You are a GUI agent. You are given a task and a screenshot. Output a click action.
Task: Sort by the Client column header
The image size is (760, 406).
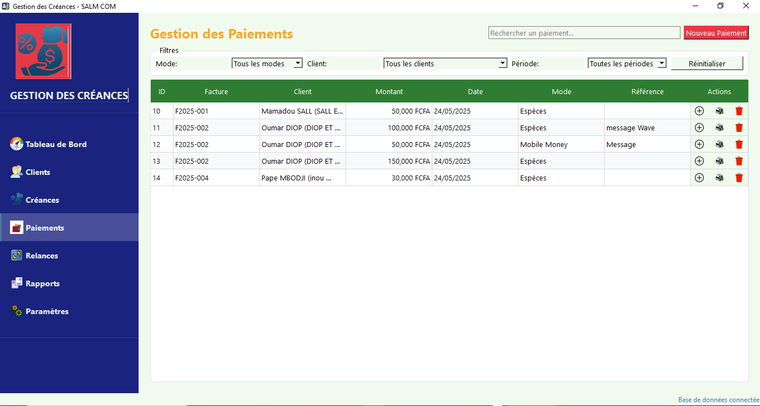(x=302, y=91)
